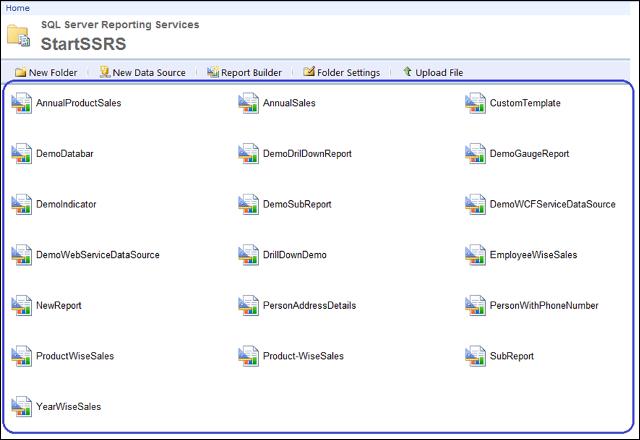Open the YearWiseSales report link

coord(68,407)
